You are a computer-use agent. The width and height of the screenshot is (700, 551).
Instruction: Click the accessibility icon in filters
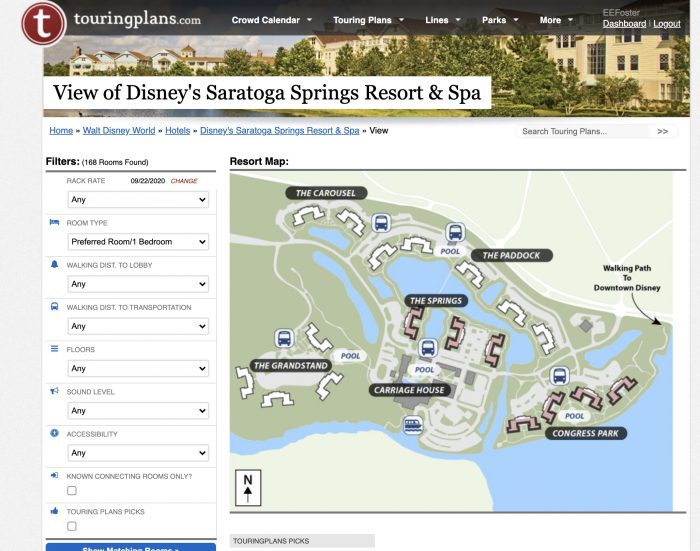pyautogui.click(x=54, y=433)
